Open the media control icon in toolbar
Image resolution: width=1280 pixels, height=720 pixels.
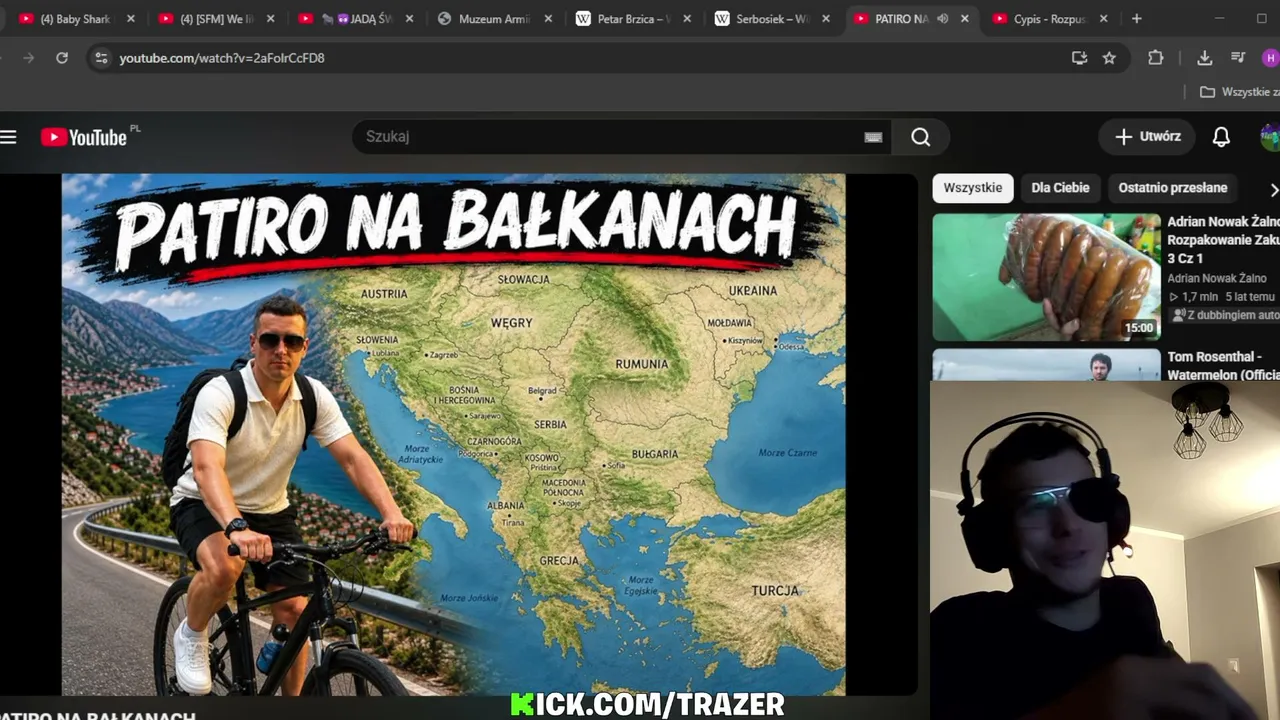[1238, 58]
